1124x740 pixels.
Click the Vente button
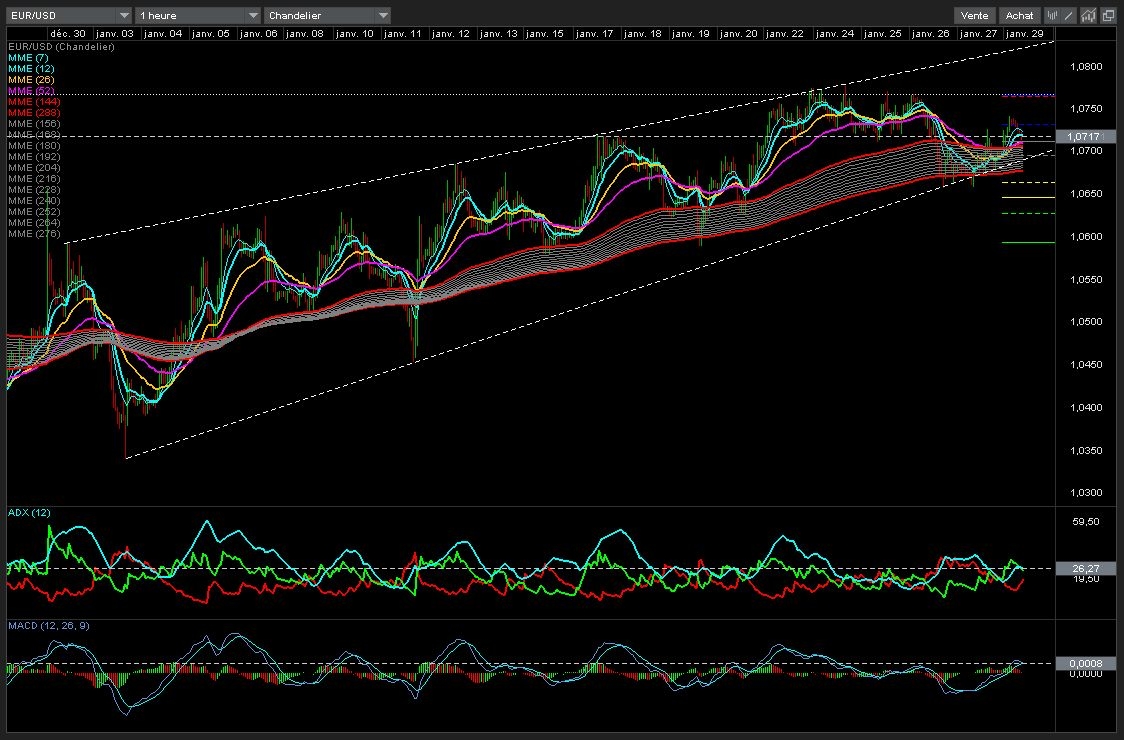[974, 15]
